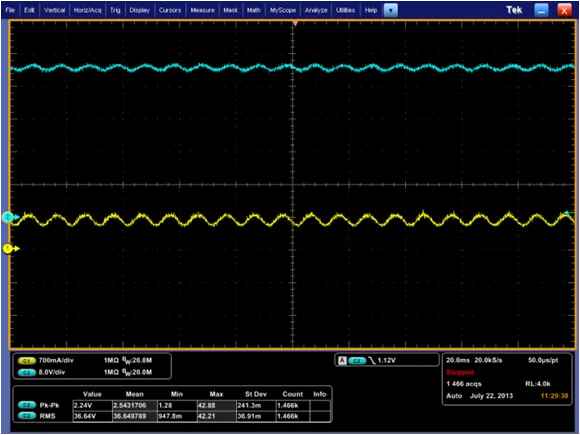
Task: Click the Pk-Pk max cell 42.88
Action: (216, 405)
